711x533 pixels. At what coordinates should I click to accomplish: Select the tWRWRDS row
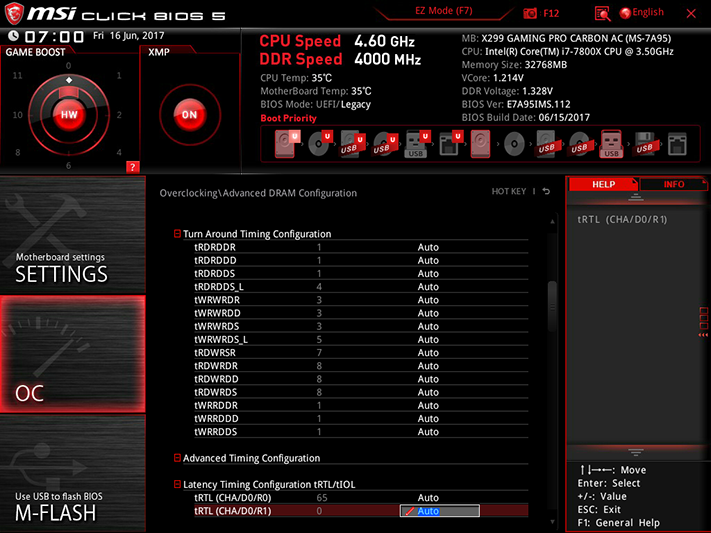click(361, 326)
